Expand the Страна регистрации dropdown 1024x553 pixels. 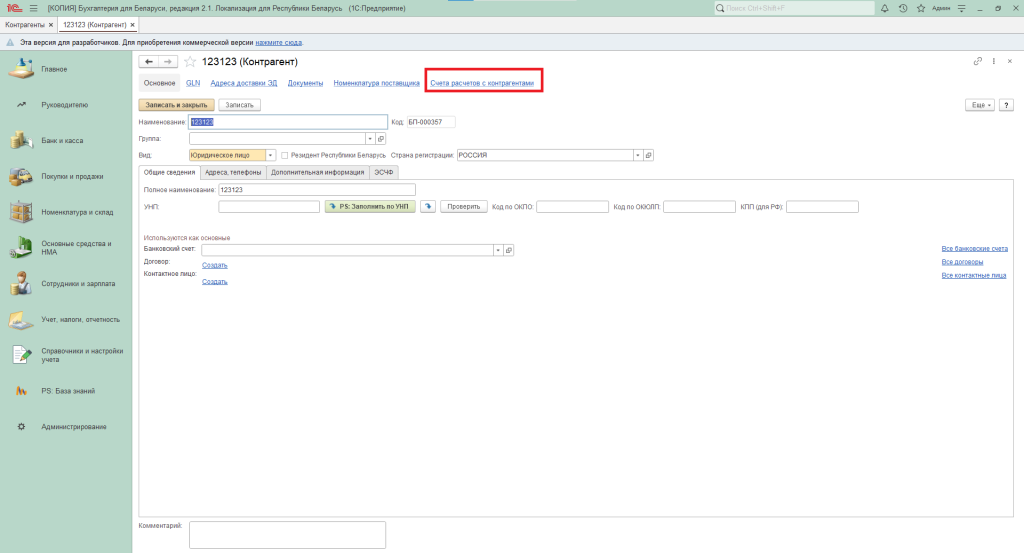point(637,155)
